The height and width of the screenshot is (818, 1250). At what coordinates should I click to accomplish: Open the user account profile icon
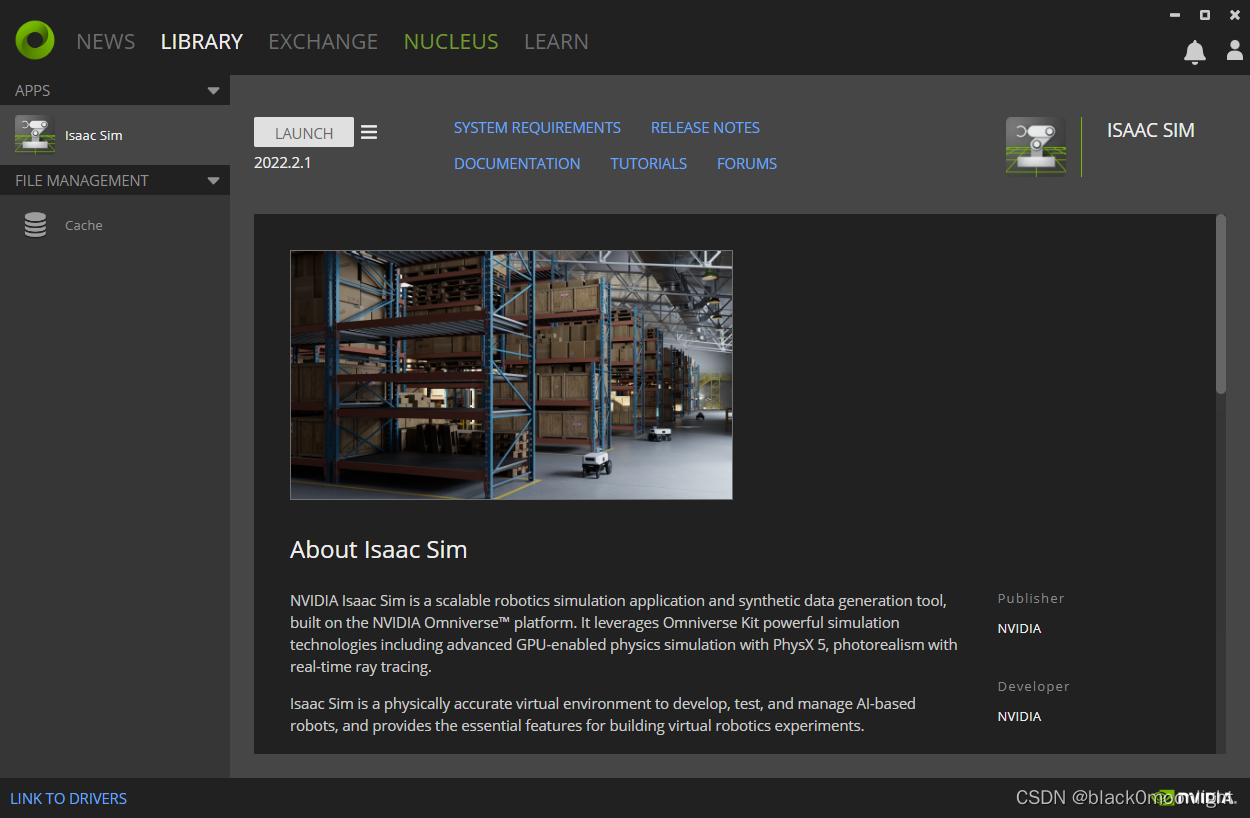1235,50
